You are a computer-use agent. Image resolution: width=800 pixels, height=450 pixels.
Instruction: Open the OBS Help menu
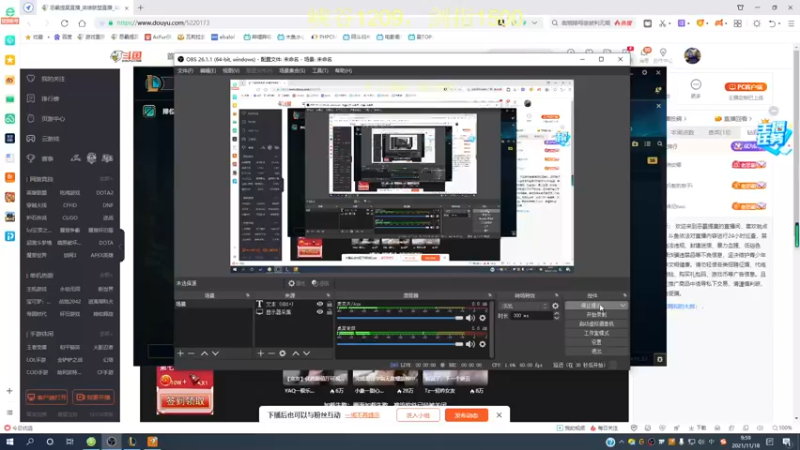coord(343,70)
